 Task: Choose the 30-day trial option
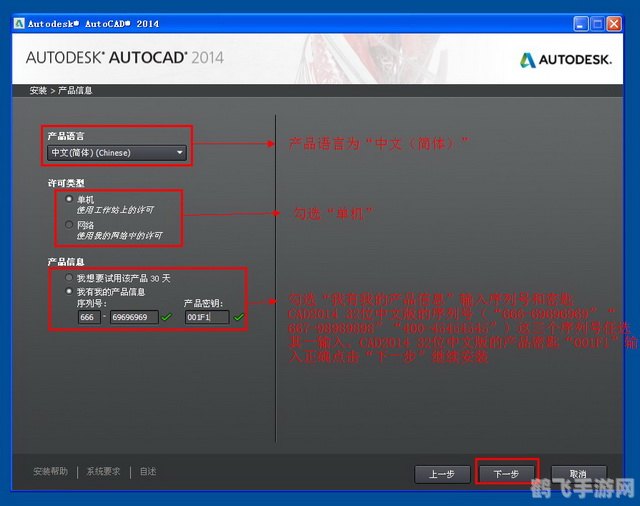[x=69, y=278]
